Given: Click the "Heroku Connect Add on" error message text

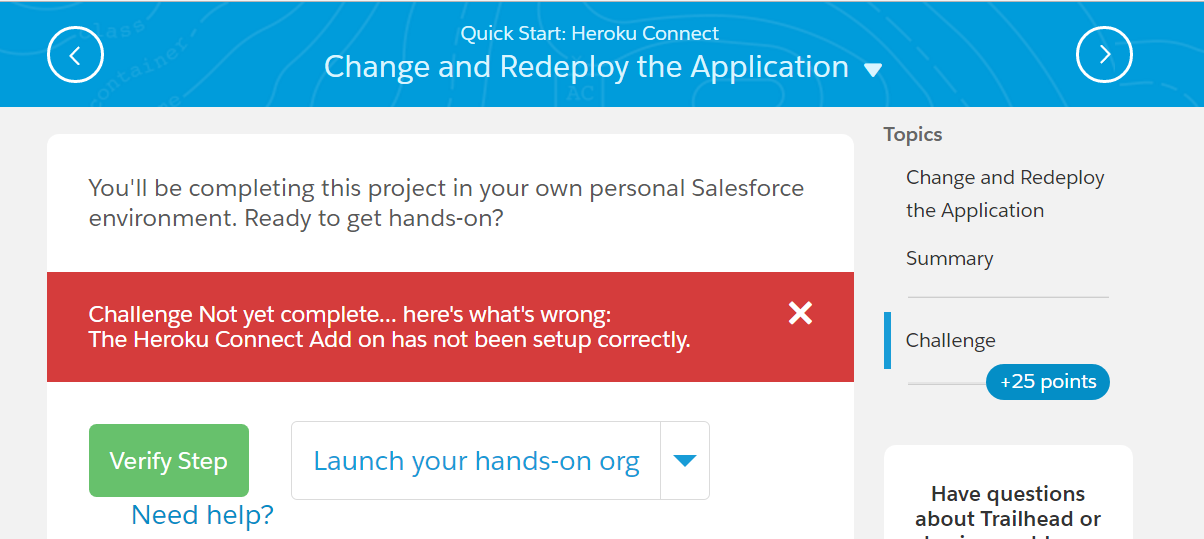Looking at the screenshot, I should coord(389,340).
